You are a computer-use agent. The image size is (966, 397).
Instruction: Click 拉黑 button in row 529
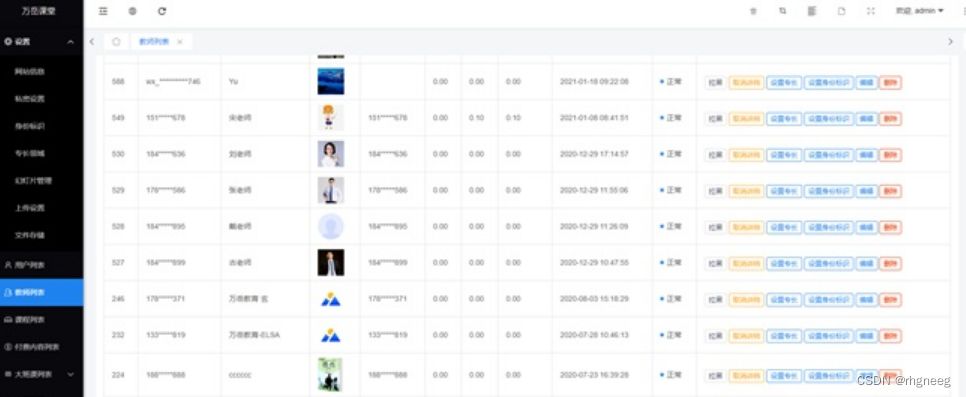tap(715, 192)
